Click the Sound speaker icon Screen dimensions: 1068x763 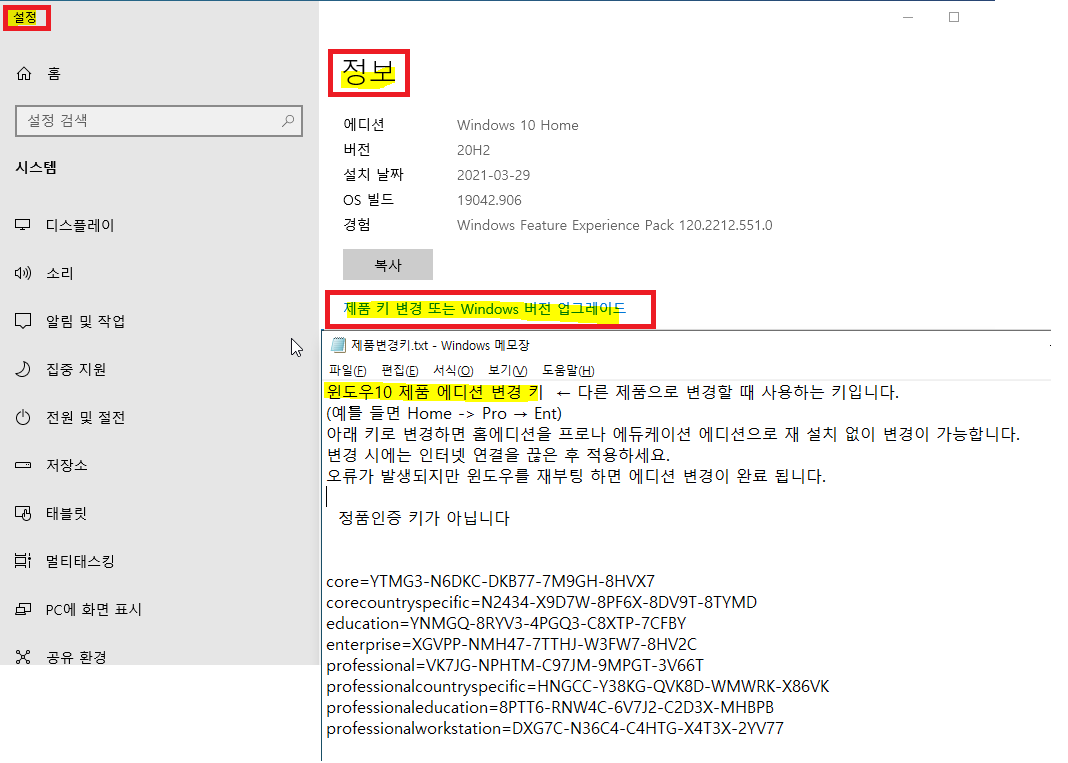(23, 273)
